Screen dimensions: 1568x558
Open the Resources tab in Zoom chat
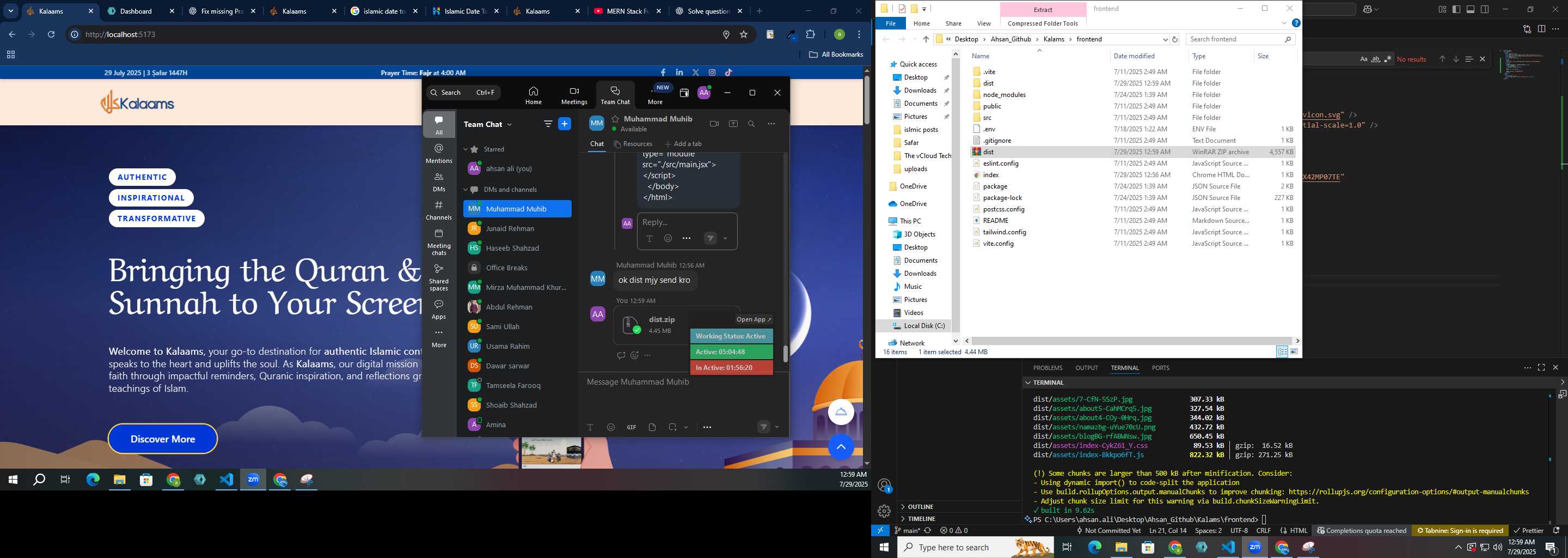pos(633,144)
